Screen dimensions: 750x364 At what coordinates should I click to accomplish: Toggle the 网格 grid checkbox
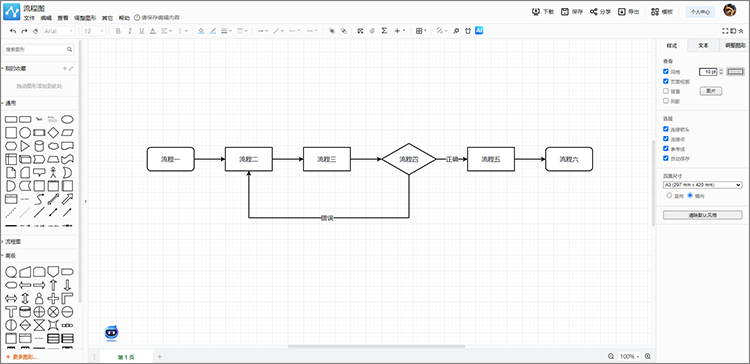(x=666, y=72)
